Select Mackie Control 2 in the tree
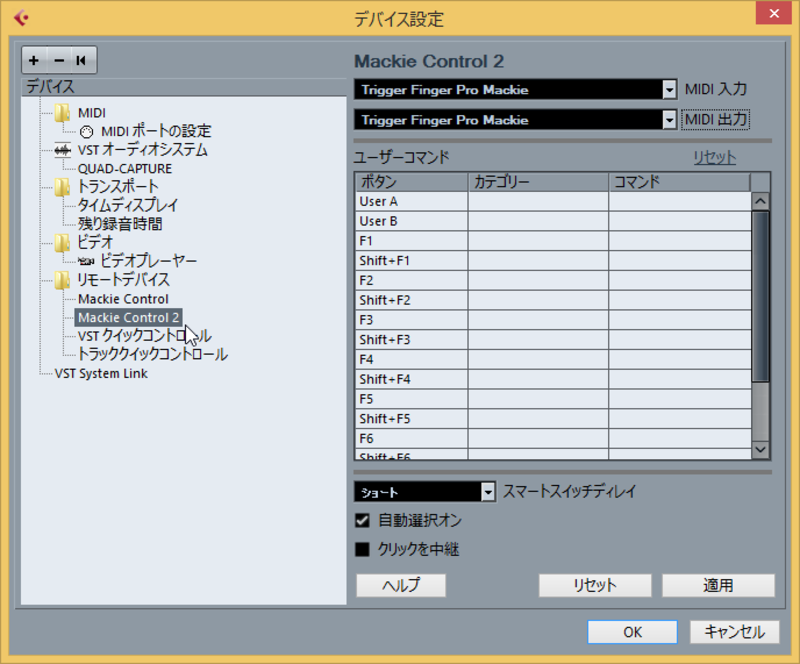800x664 pixels. point(129,317)
